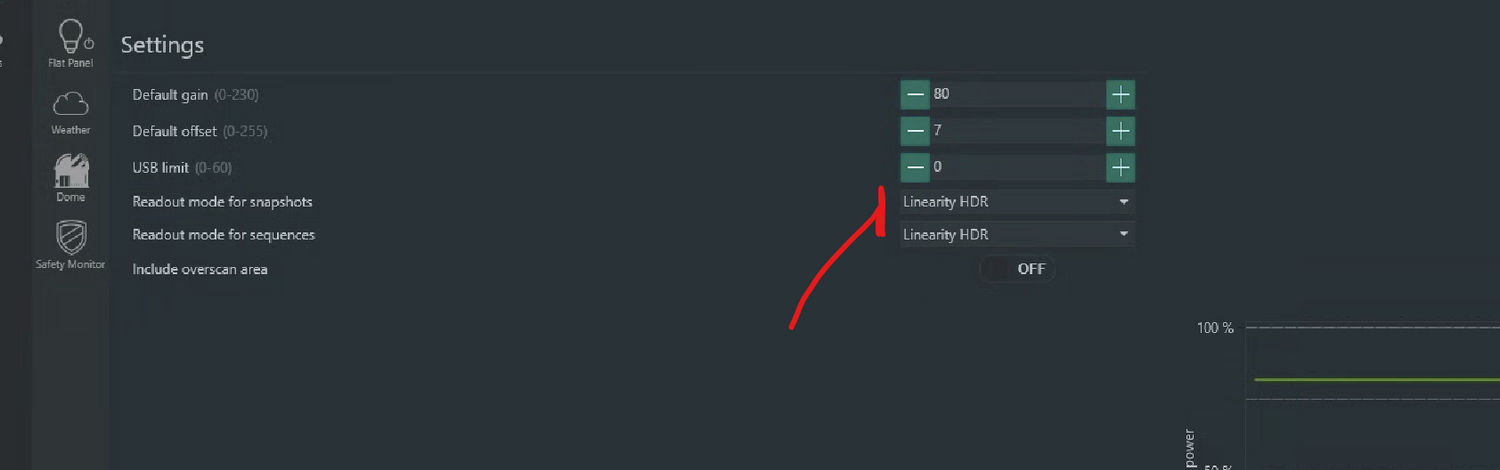This screenshot has height=470, width=1500.
Task: Click the Default offset value field
Action: (x=1015, y=131)
